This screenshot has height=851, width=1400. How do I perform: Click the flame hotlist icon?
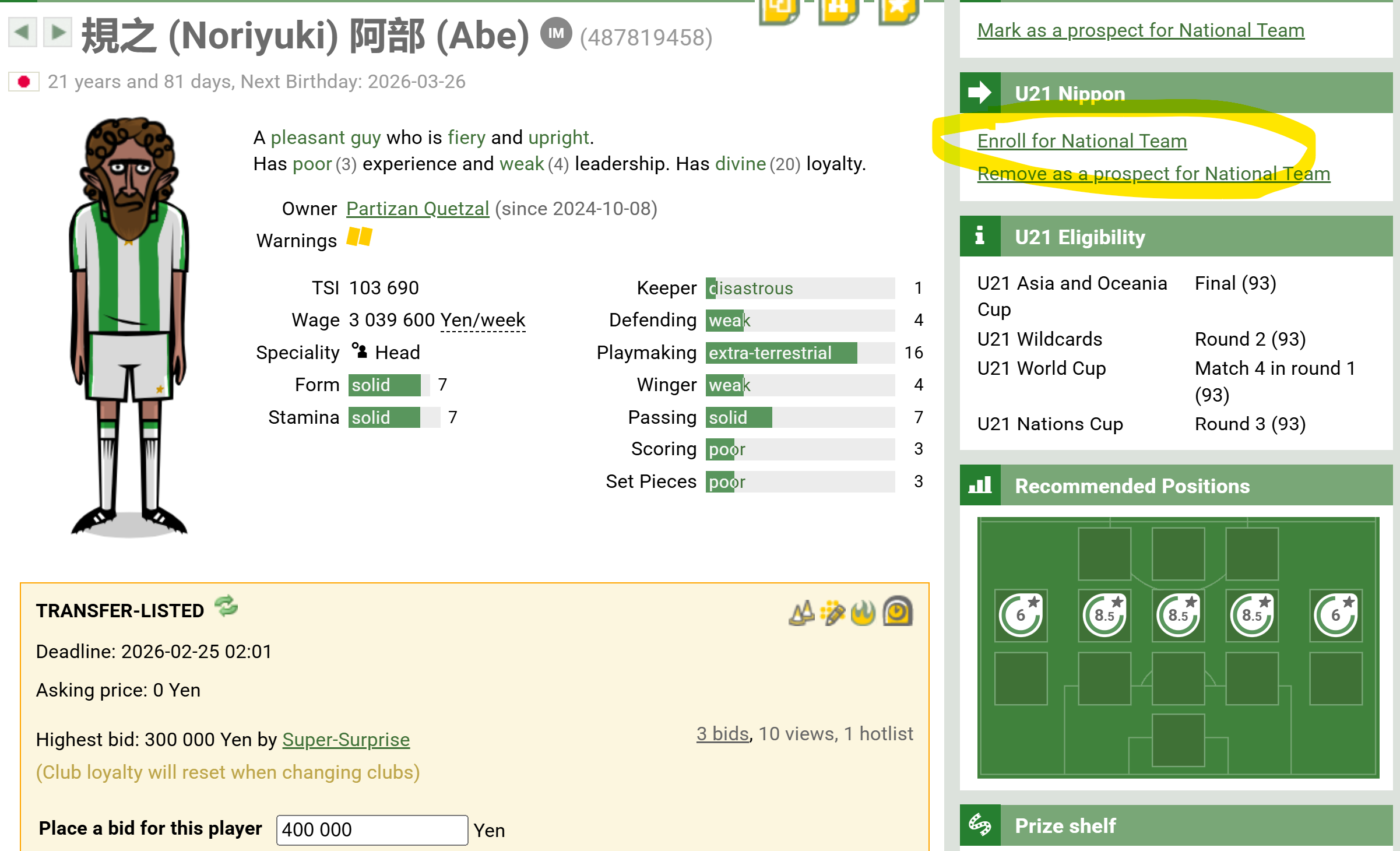(863, 613)
